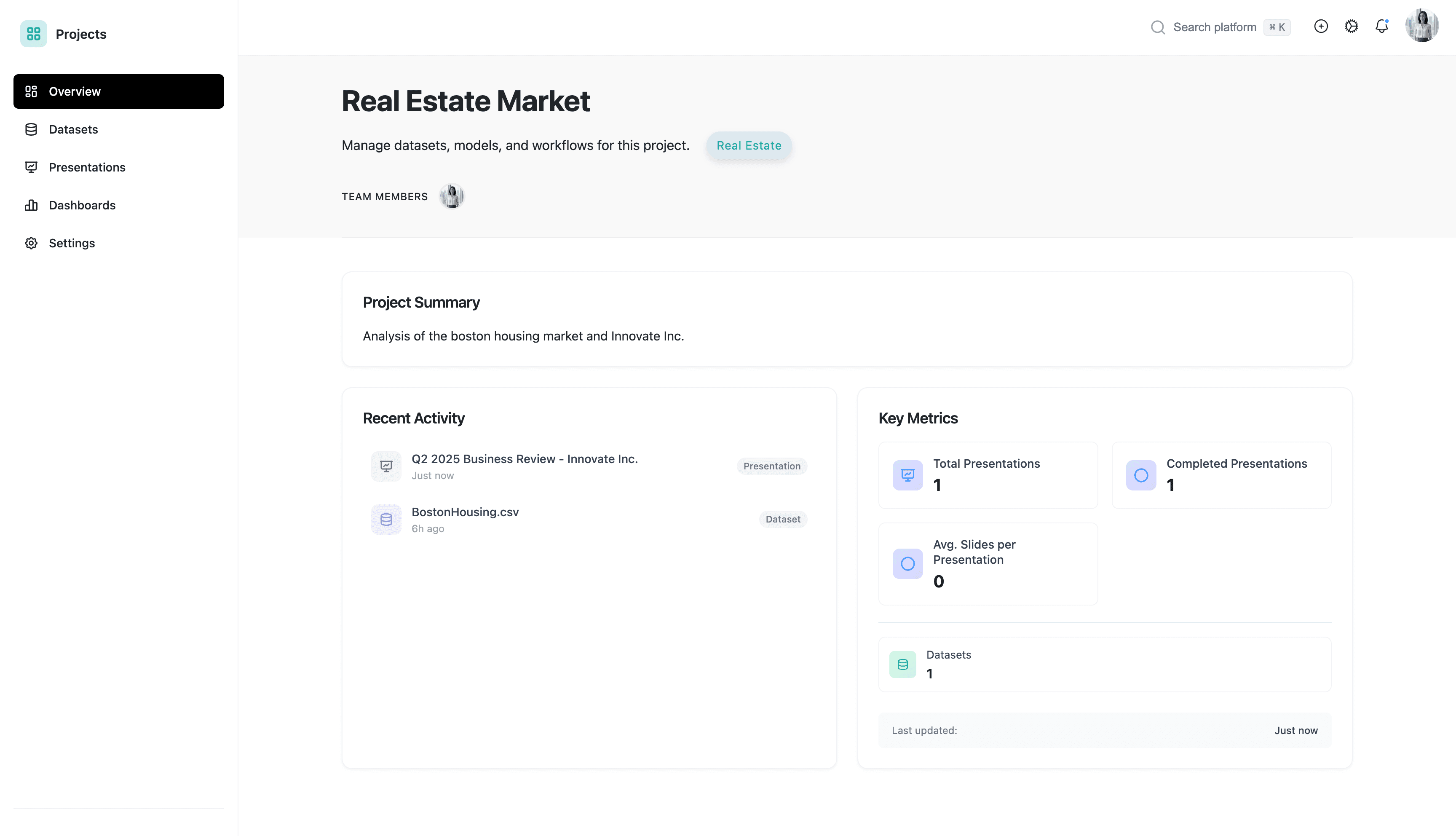Click the team member avatar
The image size is (1456, 836).
452,196
